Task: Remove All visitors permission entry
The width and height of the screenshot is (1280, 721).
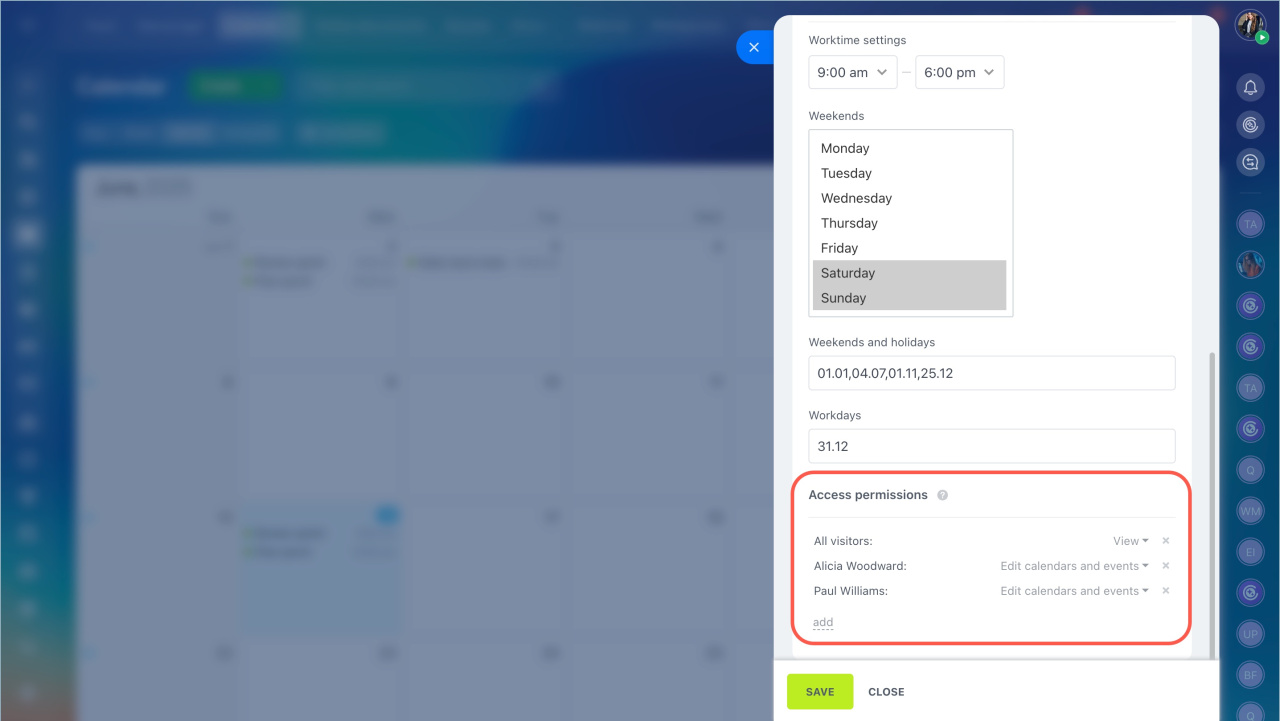Action: click(1165, 541)
